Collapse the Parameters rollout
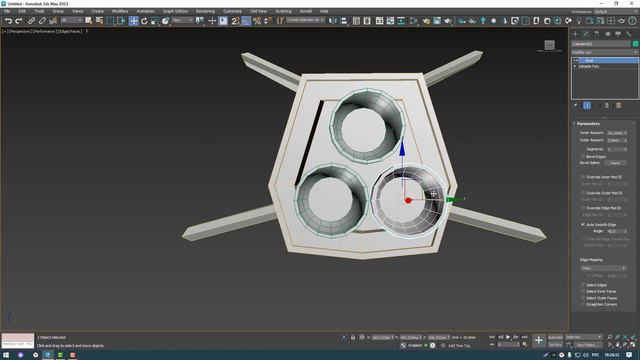The height and width of the screenshot is (360, 640). (x=588, y=123)
